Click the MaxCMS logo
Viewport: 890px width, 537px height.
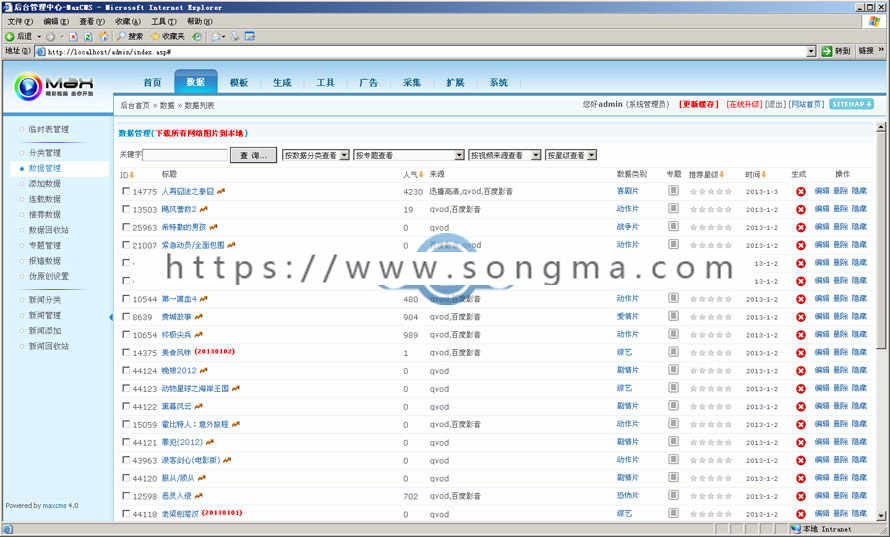point(54,86)
